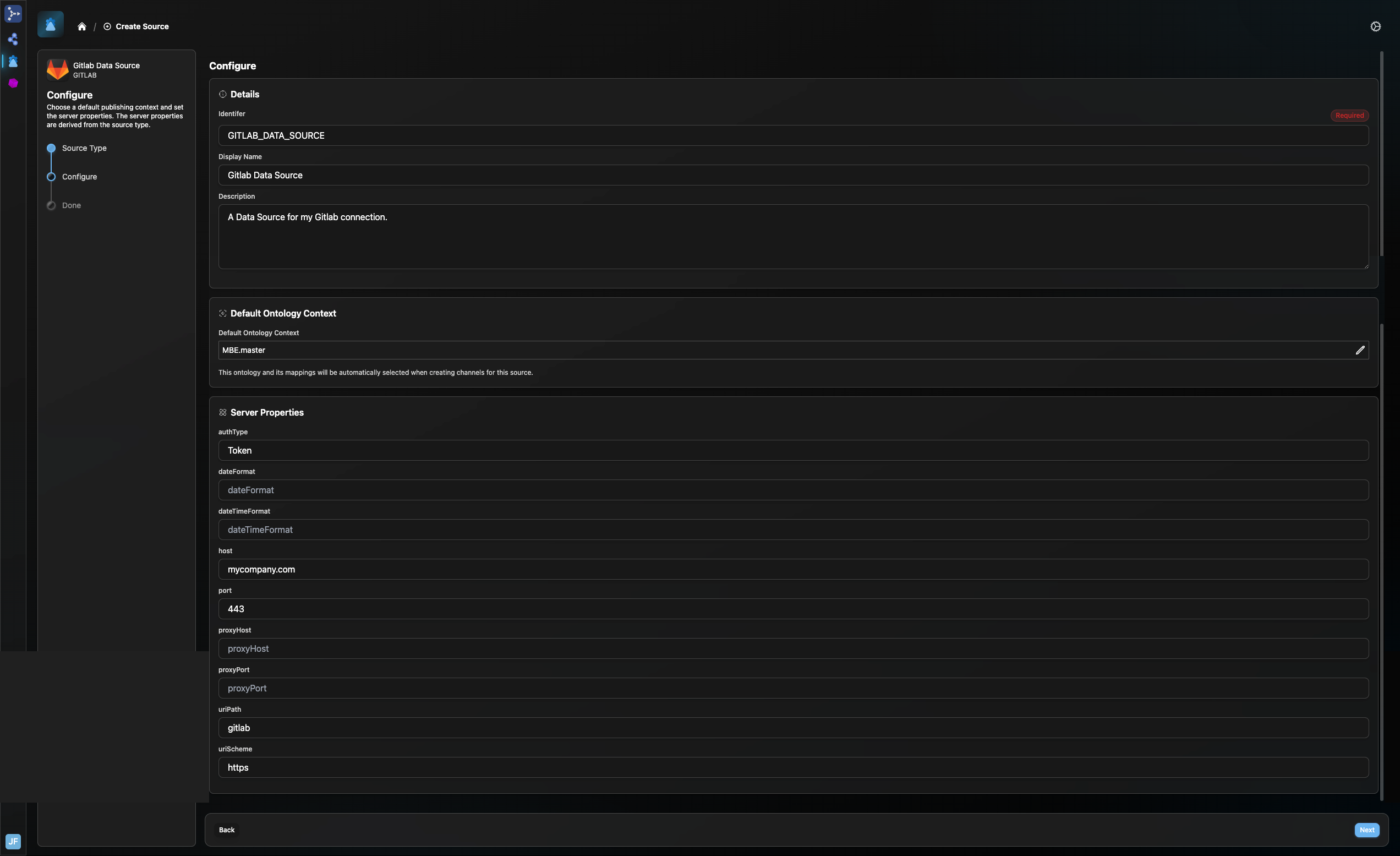Click the Create Source breadcrumb
The height and width of the screenshot is (856, 1400).
coord(141,27)
